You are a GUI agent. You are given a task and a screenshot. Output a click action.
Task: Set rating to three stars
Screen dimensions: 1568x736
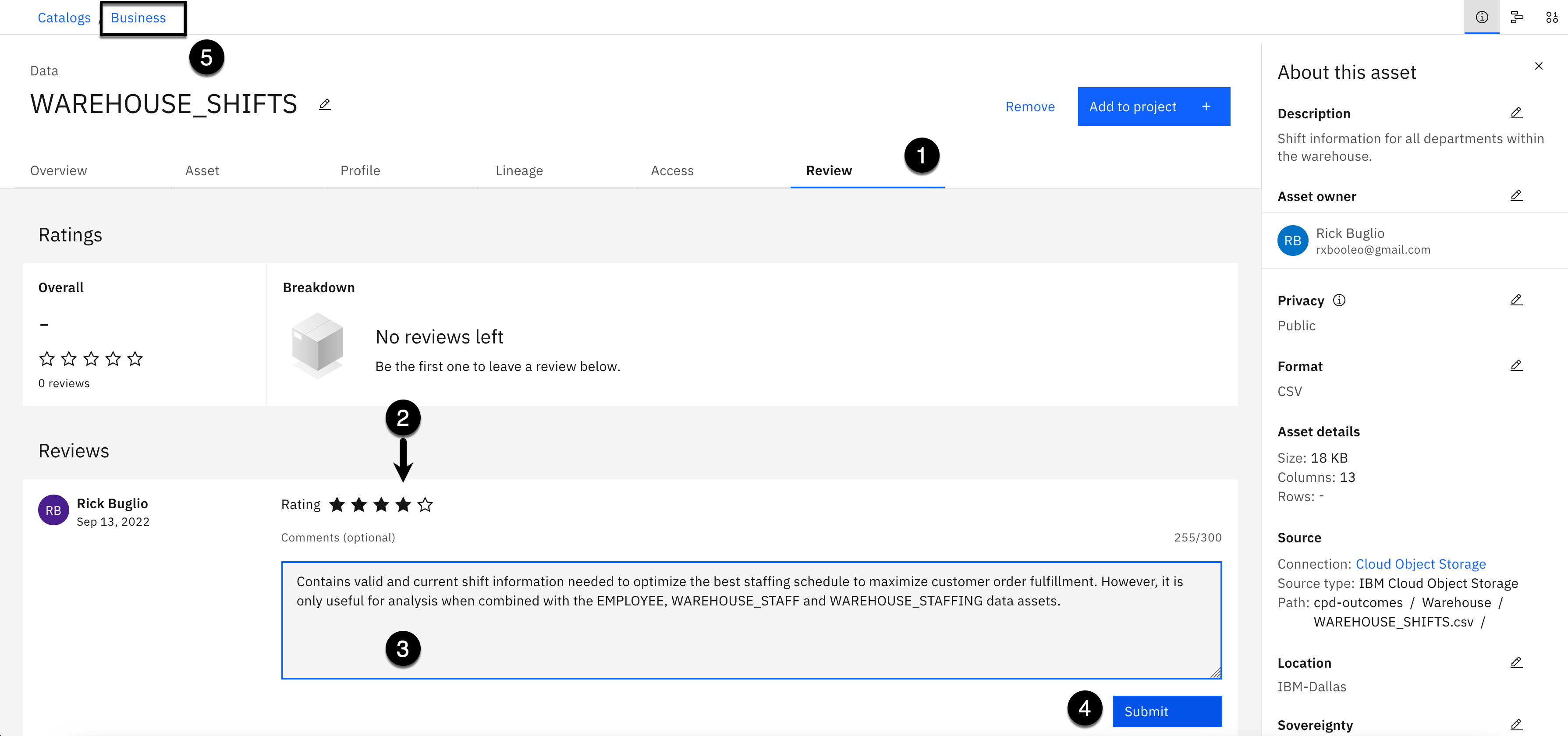pos(381,505)
